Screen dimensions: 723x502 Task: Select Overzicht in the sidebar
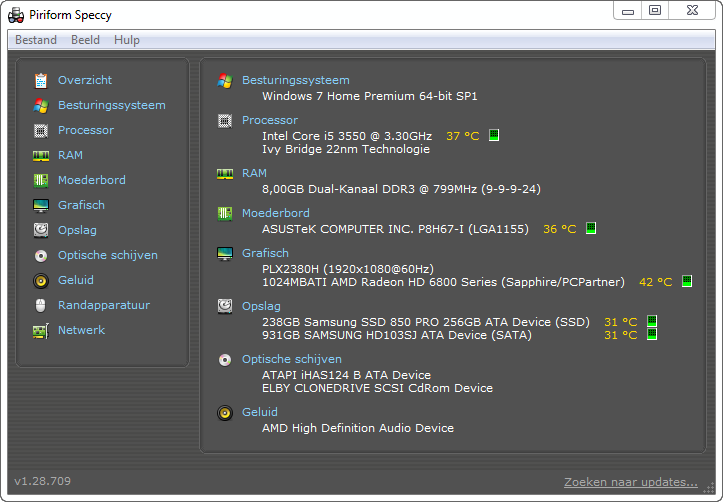(x=85, y=80)
